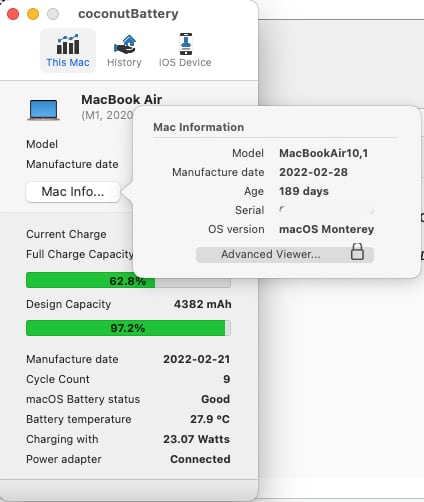Select the This Mac tab label
This screenshot has height=502, width=424.
tap(68, 62)
